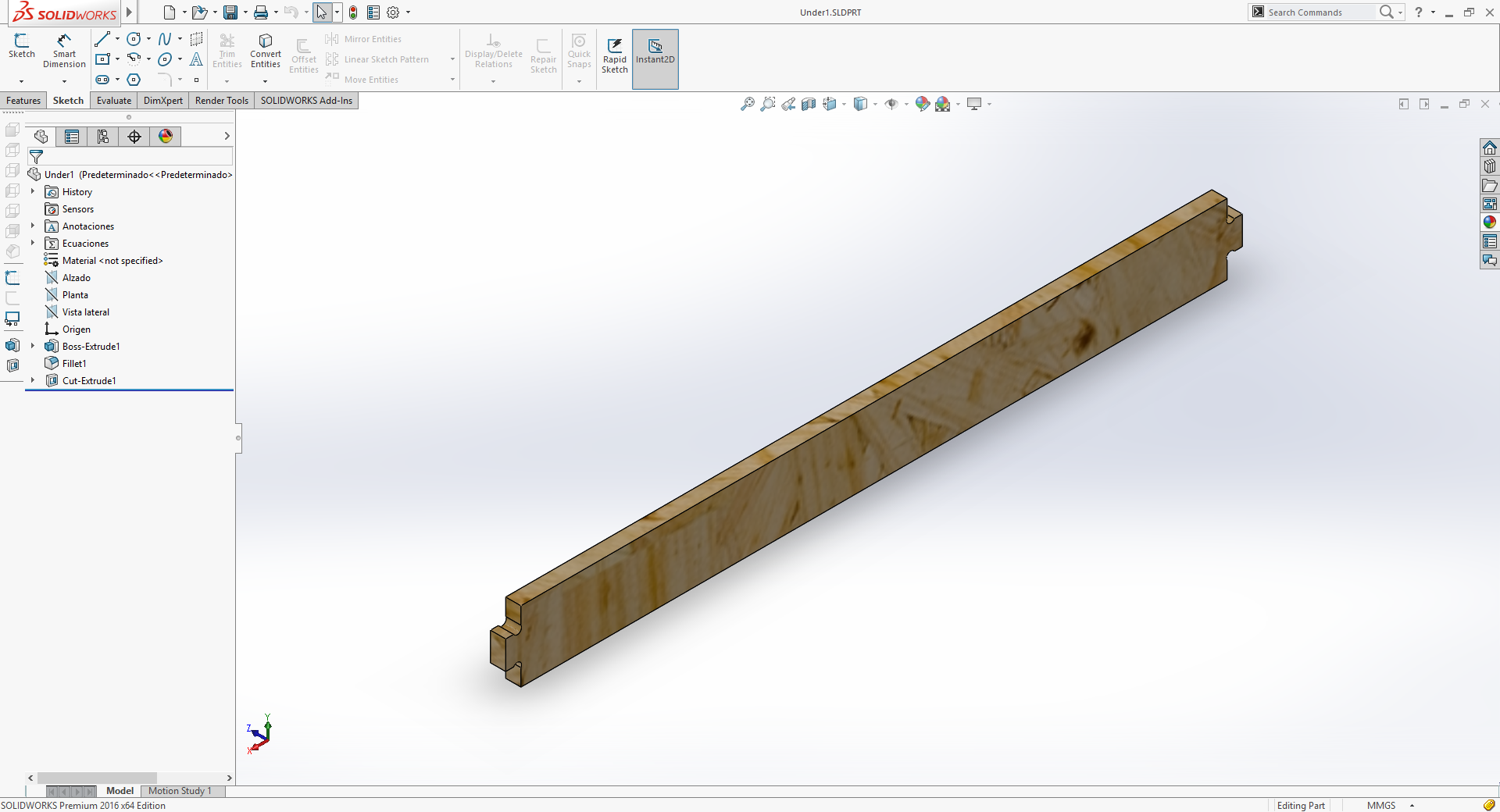The width and height of the screenshot is (1500, 812).
Task: Open the File Properties icon in top toolbar
Action: tap(373, 12)
